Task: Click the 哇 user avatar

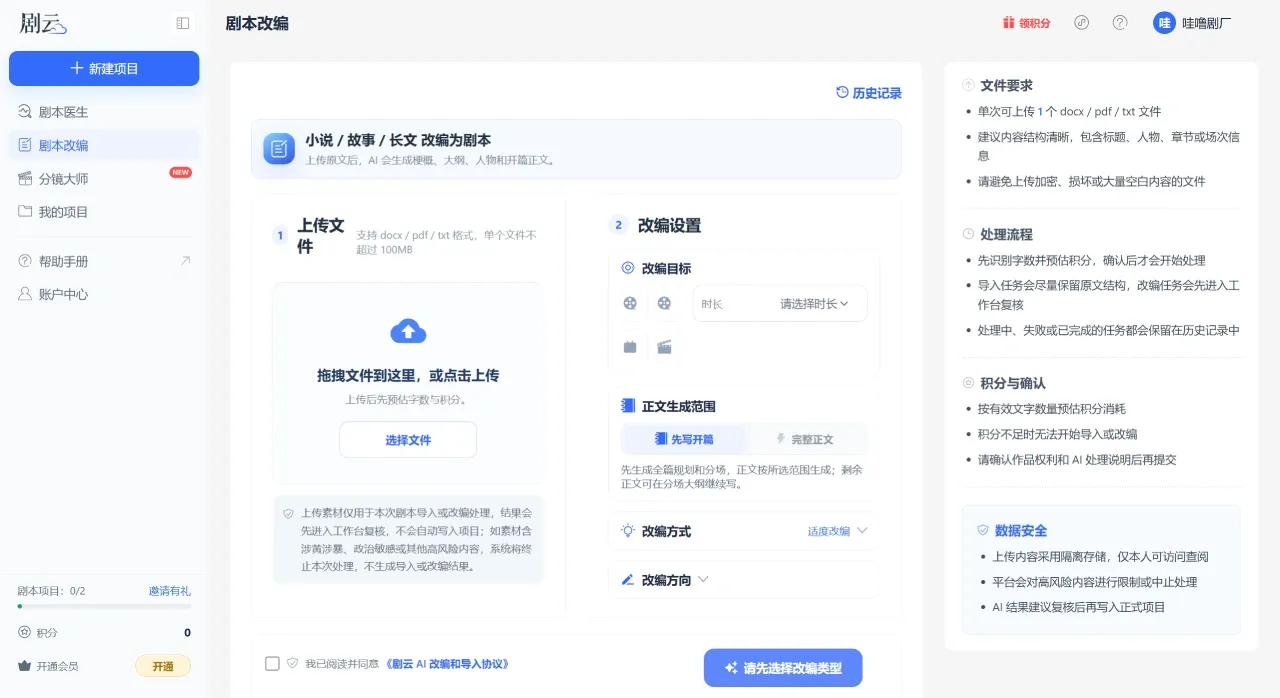Action: pos(1164,22)
